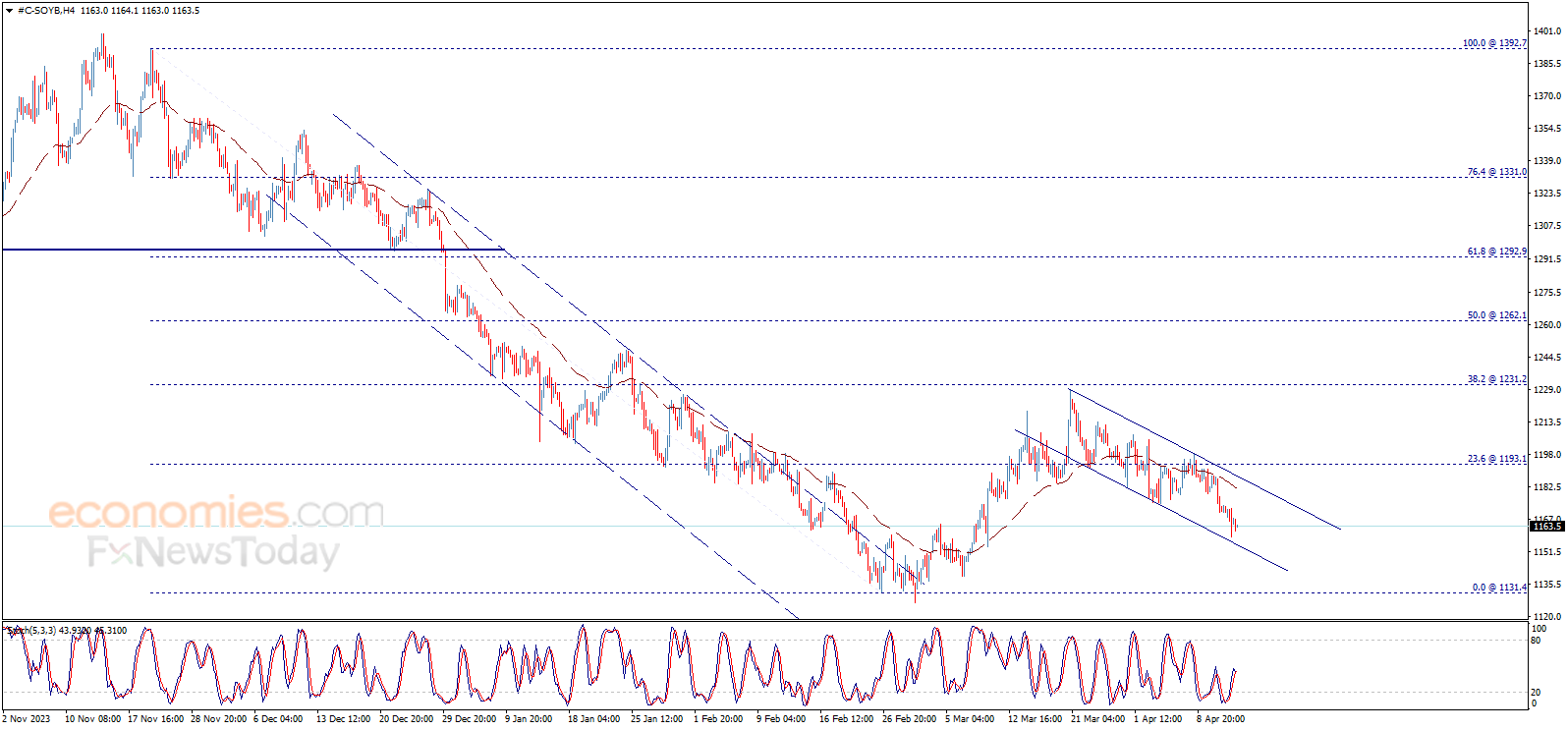Click the 25 Jan 12:00 time axis label

coord(657,719)
